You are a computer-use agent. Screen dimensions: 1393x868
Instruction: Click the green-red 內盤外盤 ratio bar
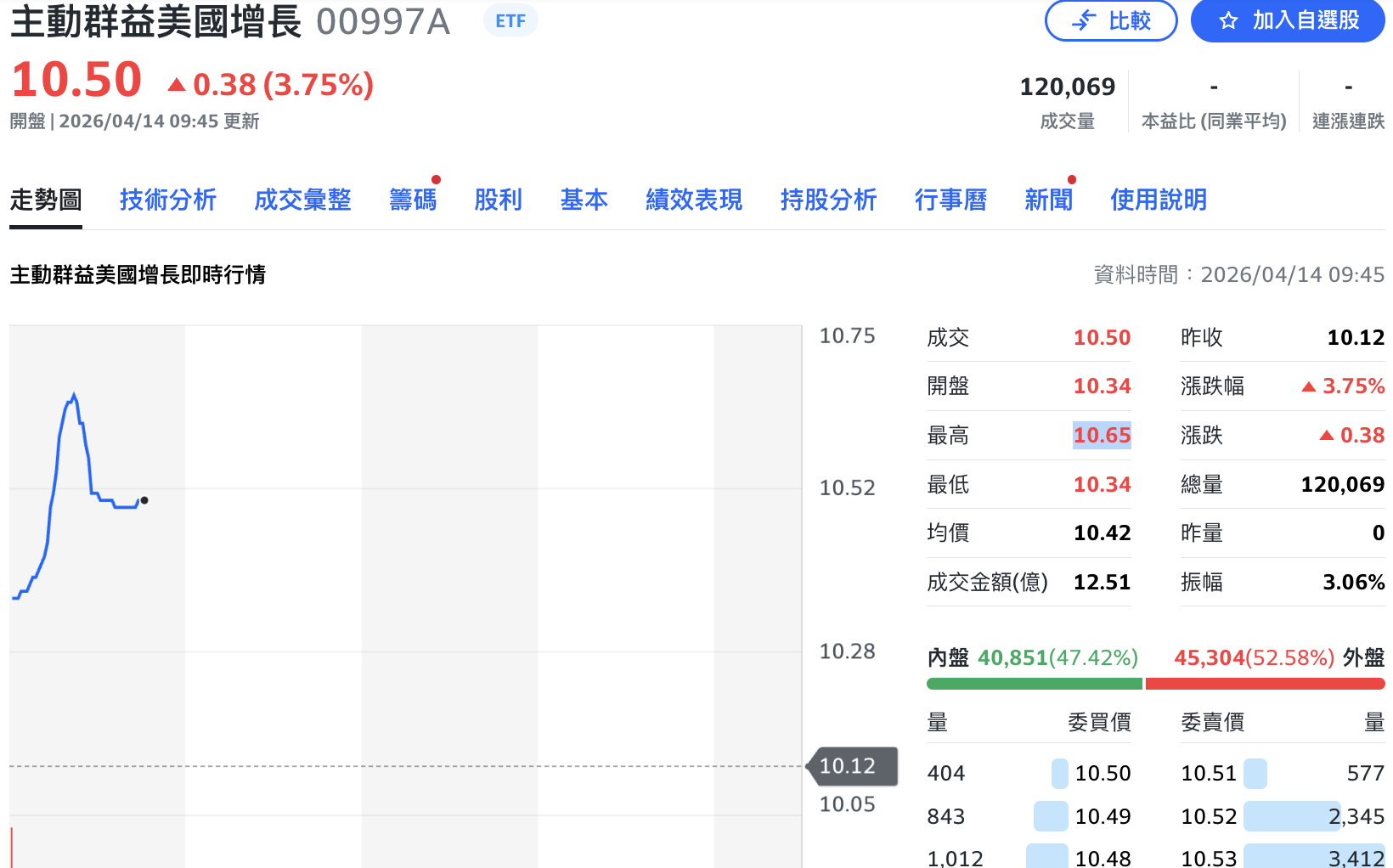tap(1155, 682)
